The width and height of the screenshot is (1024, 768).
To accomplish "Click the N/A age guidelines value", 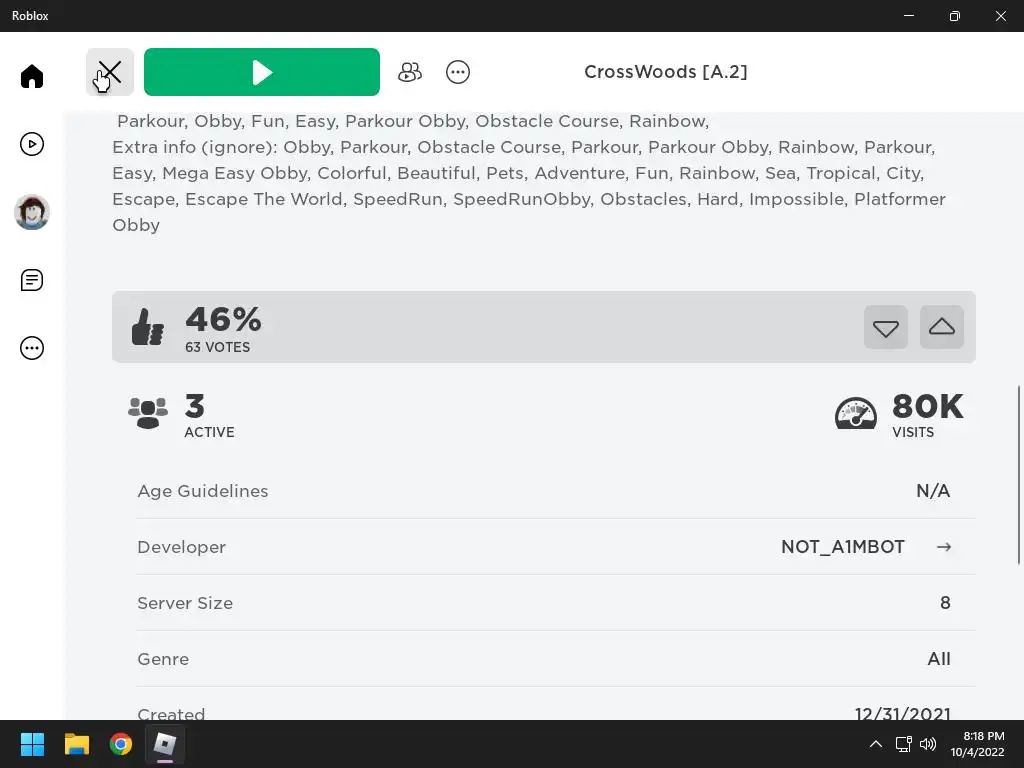I will pos(933,490).
